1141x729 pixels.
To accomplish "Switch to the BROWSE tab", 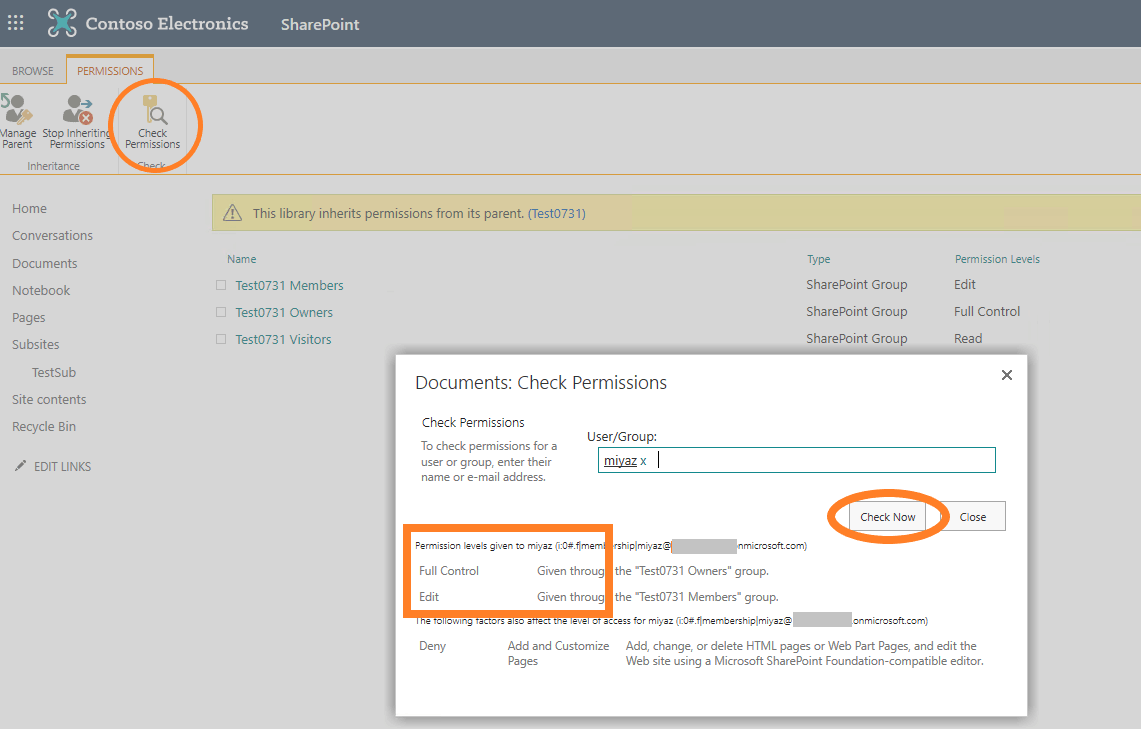I will click(x=33, y=71).
